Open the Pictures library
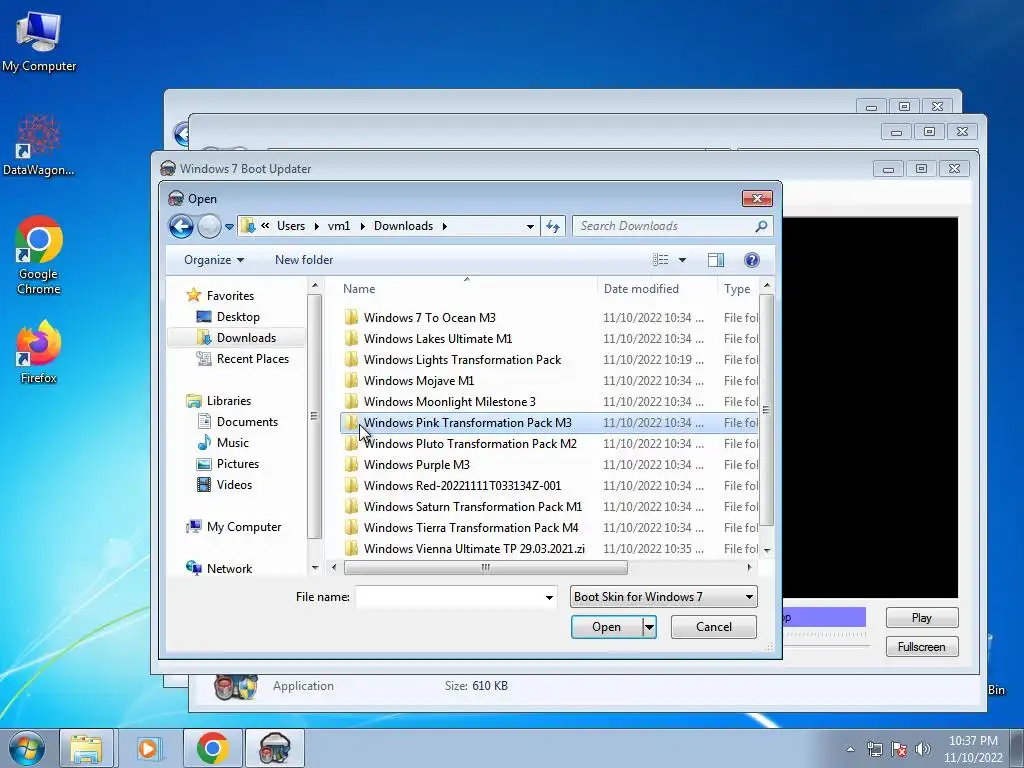This screenshot has width=1024, height=768. (238, 464)
